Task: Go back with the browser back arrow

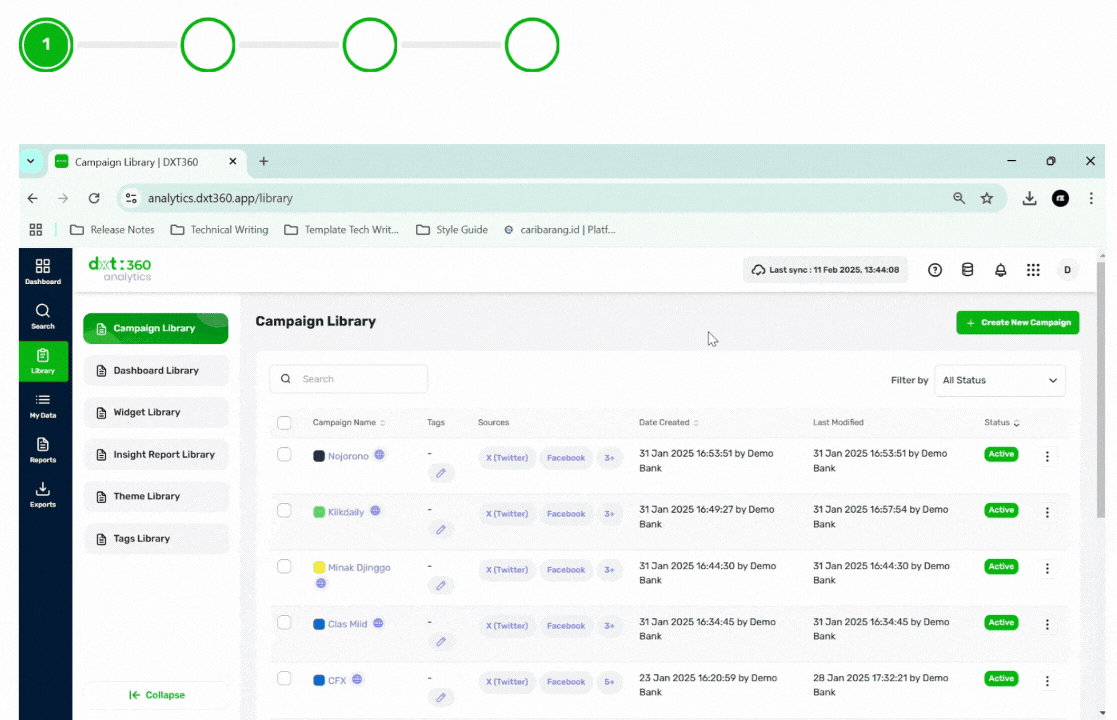Action: [33, 198]
